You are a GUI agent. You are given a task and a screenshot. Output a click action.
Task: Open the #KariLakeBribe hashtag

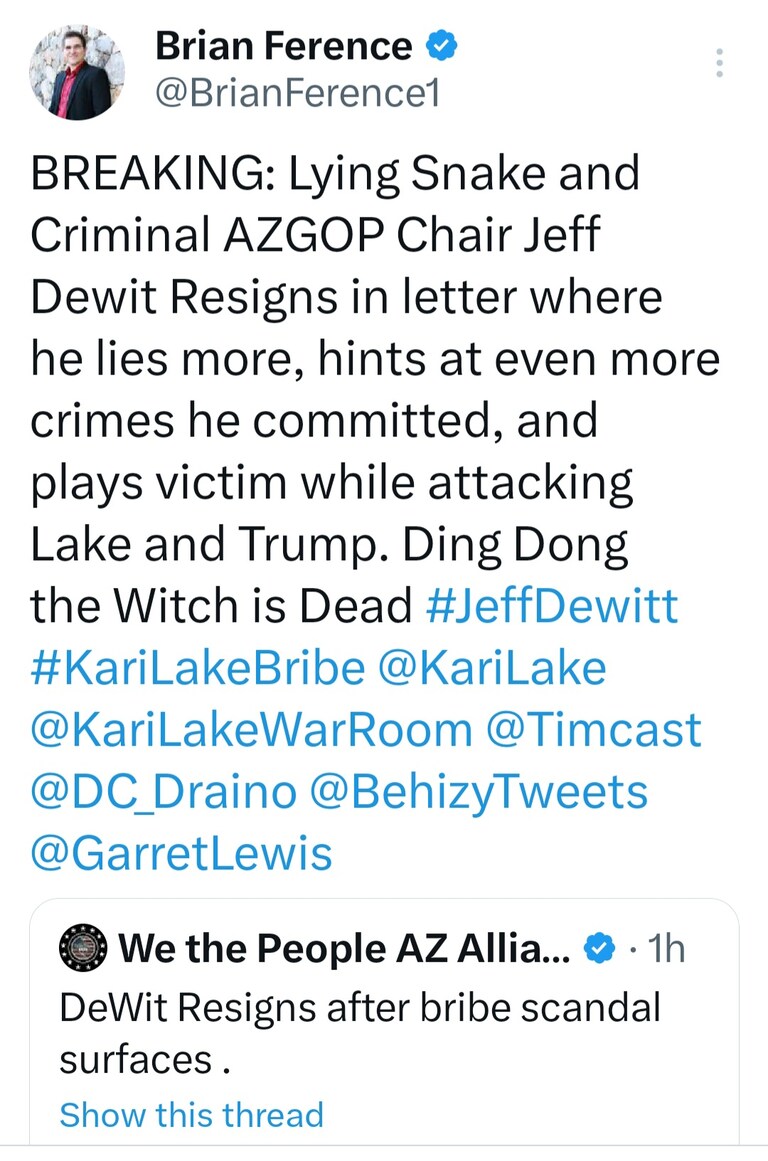(x=198, y=668)
